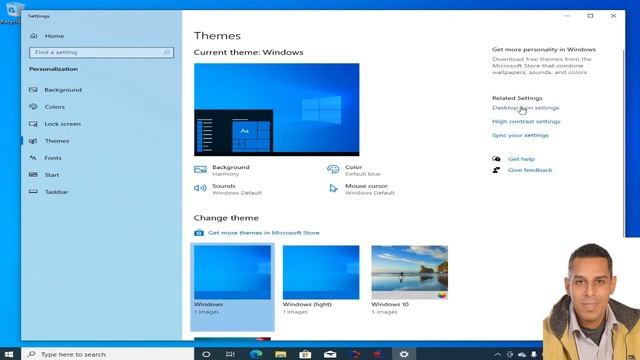The image size is (640, 360).
Task: Click the Fonts icon in the sidebar
Action: 33,158
